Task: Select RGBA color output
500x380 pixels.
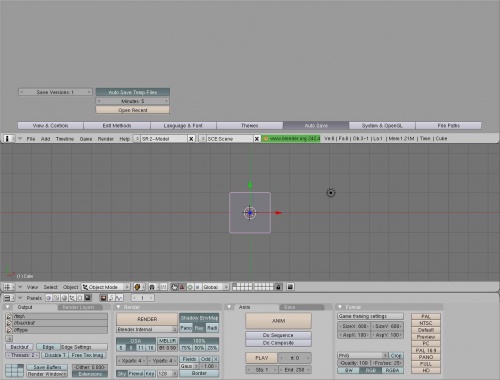Action: coord(392,370)
